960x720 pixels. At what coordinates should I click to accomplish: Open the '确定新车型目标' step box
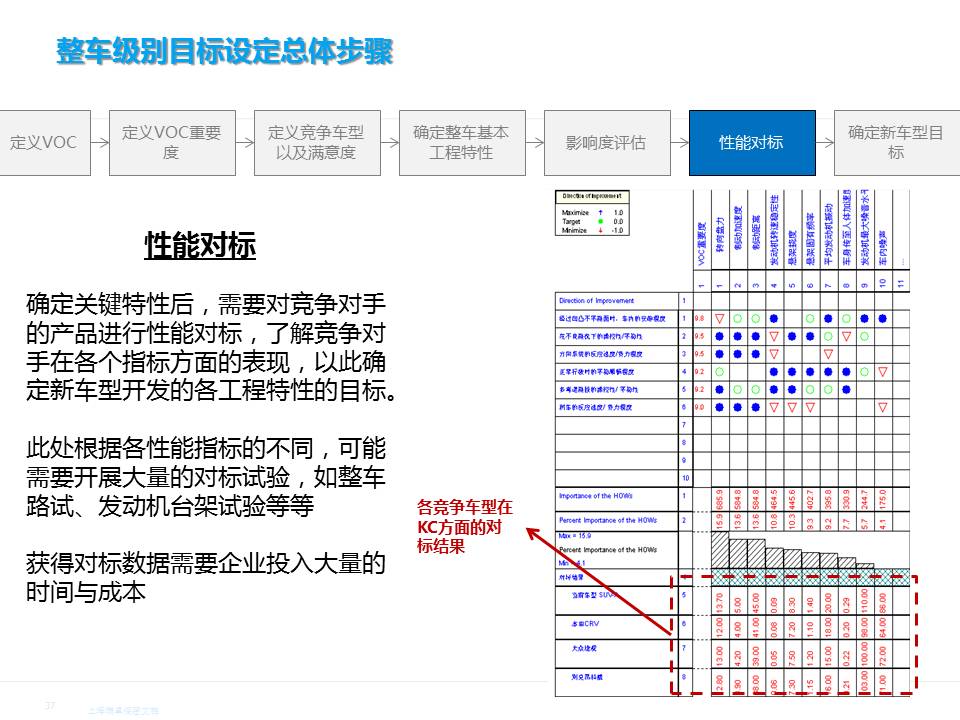pos(897,143)
